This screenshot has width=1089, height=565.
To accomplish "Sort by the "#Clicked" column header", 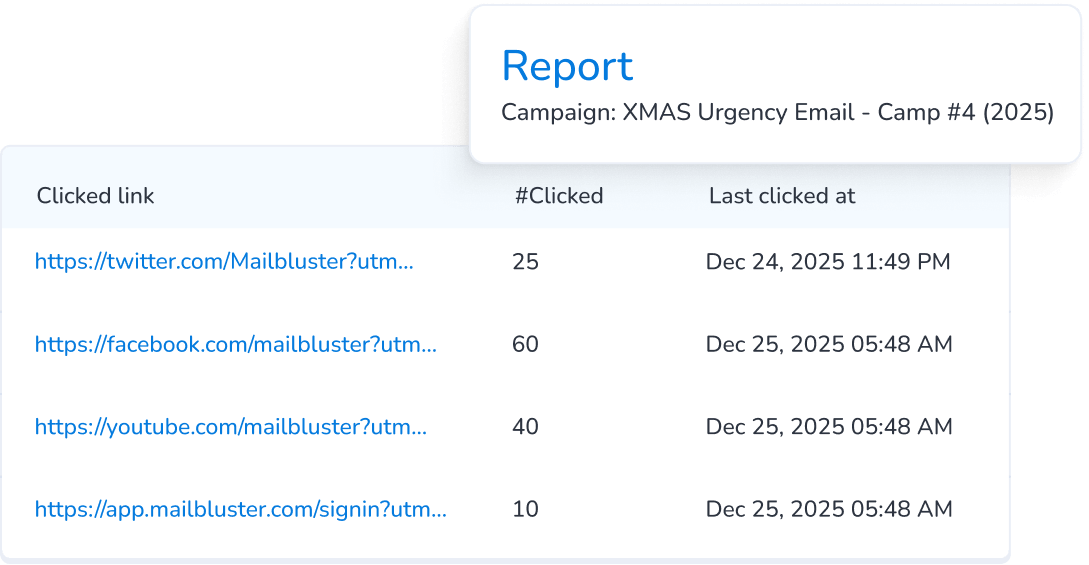I will (x=559, y=196).
